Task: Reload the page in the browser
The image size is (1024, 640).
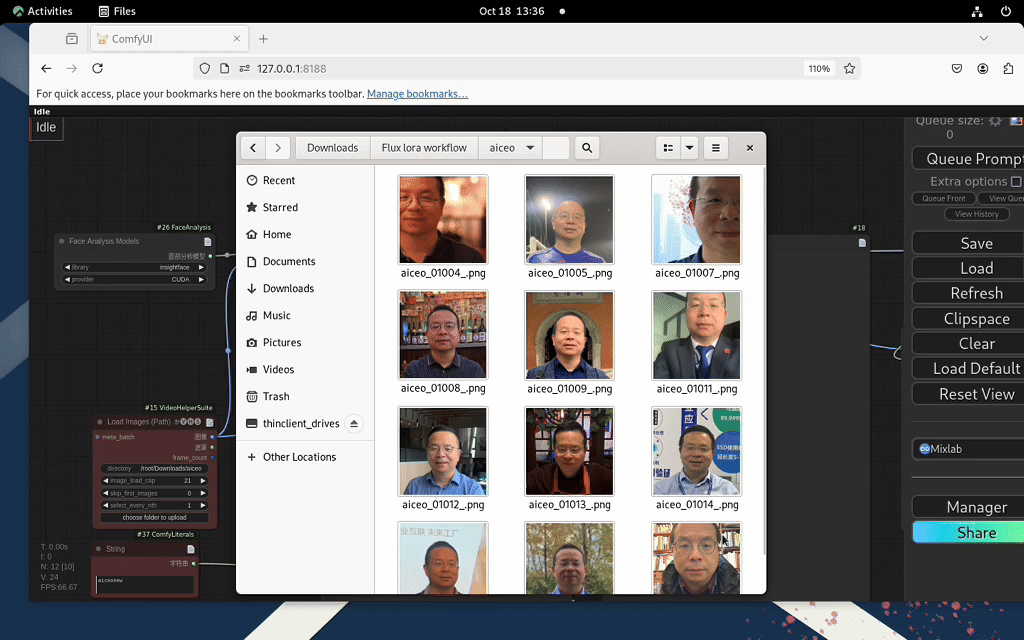Action: click(97, 69)
